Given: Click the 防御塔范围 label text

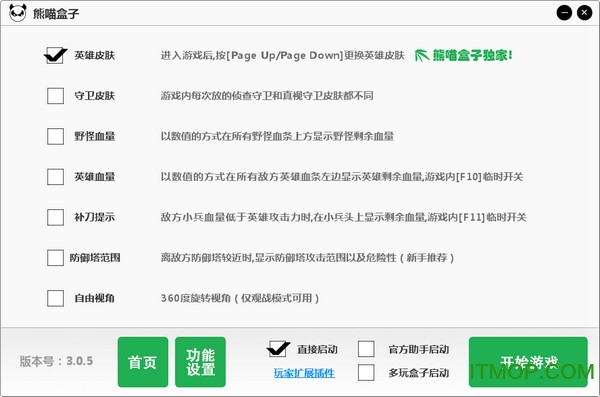Looking at the screenshot, I should [95, 258].
